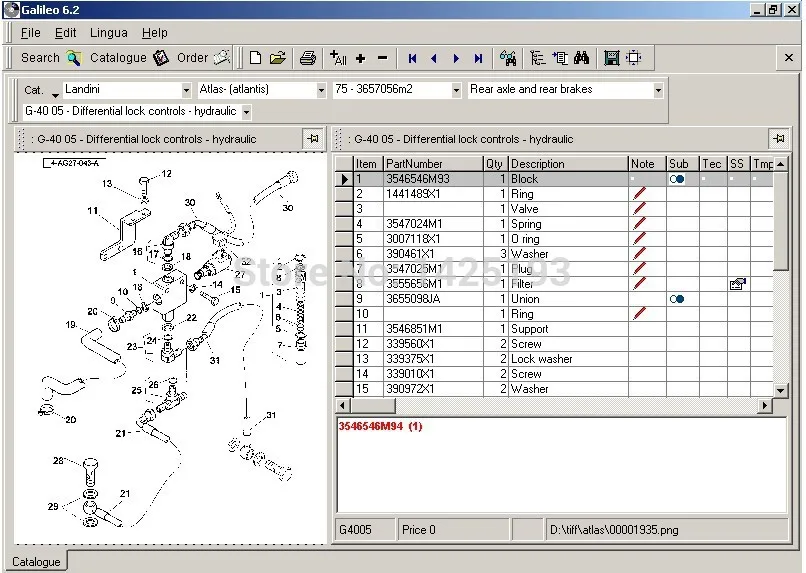Click the Print icon in the toolbar
The height and width of the screenshot is (573, 806).
click(x=309, y=58)
